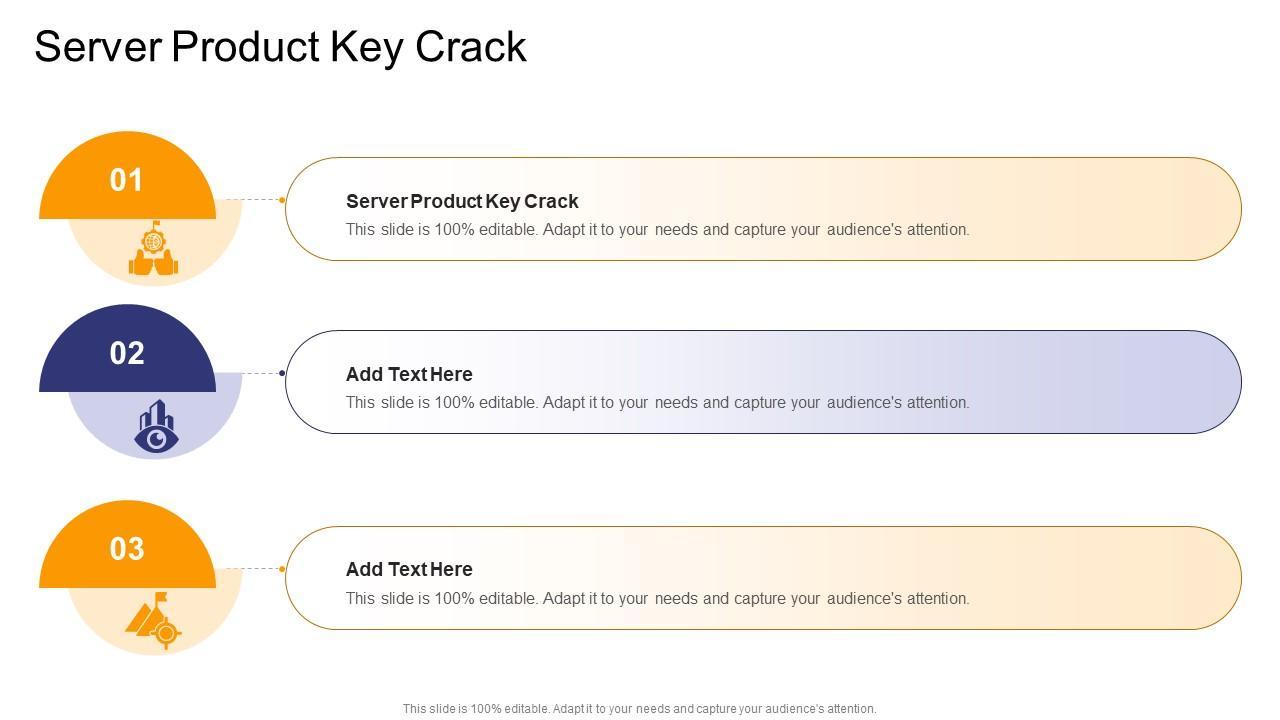Viewport: 1280px width, 720px height.
Task: Pick the orange gradient end of the third box
Action: coord(1180,578)
